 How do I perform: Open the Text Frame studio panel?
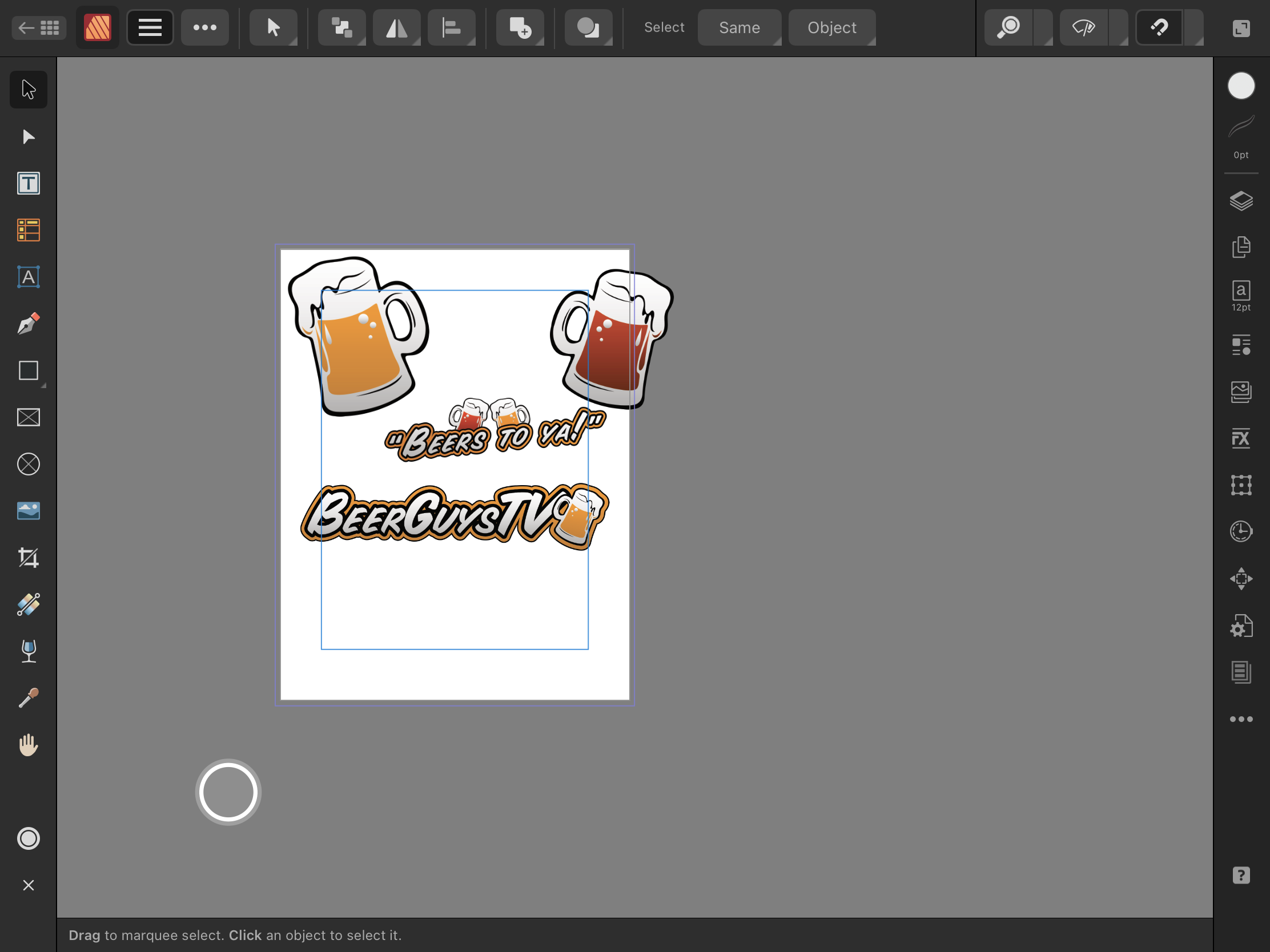[1241, 672]
